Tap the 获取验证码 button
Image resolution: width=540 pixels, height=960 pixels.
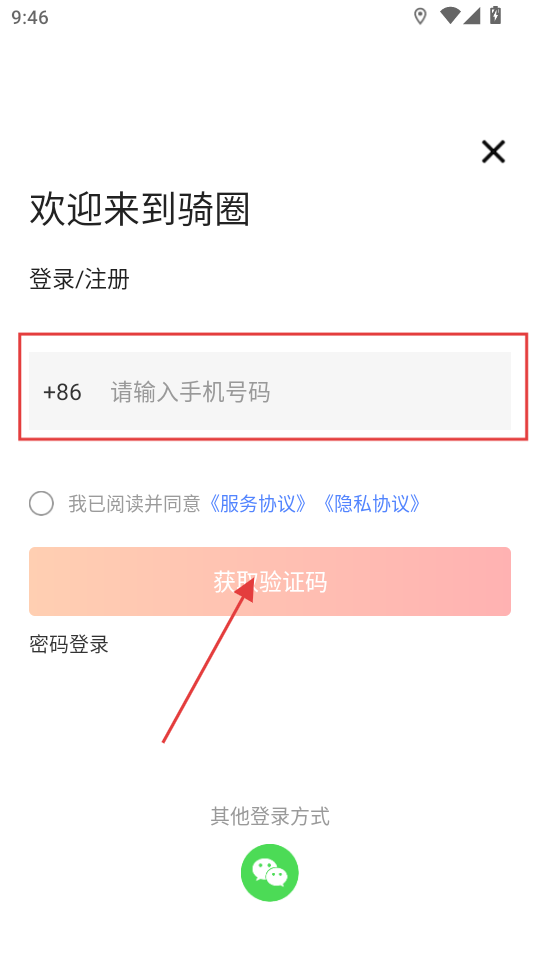(x=270, y=581)
